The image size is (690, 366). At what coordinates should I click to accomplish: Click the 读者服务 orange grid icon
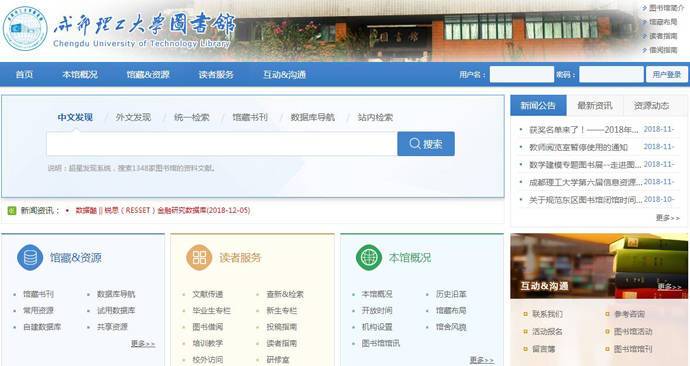click(x=199, y=257)
